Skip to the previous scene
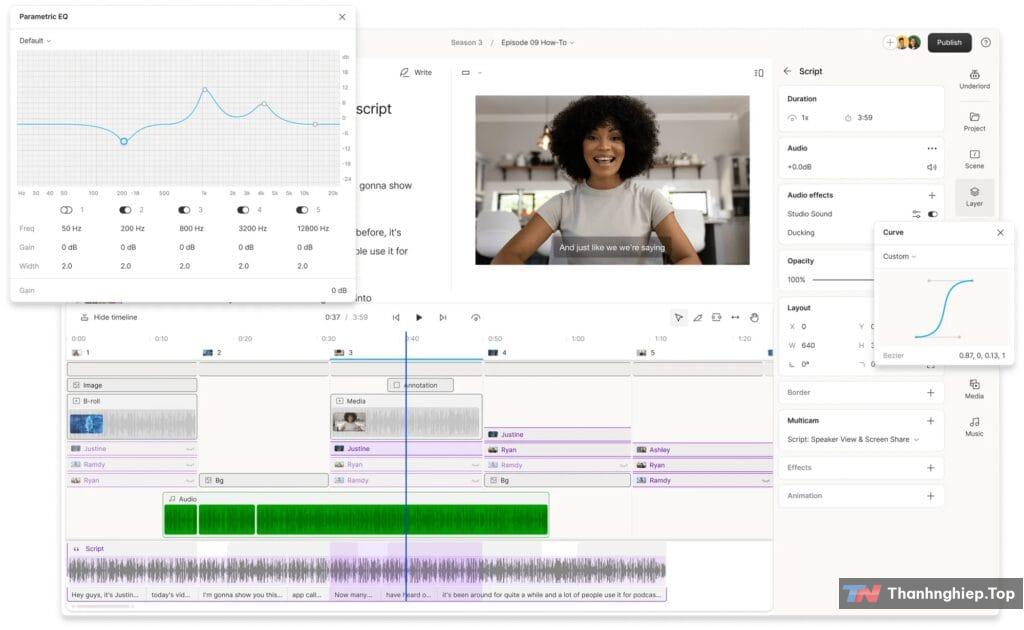1024x630 pixels. [x=396, y=317]
